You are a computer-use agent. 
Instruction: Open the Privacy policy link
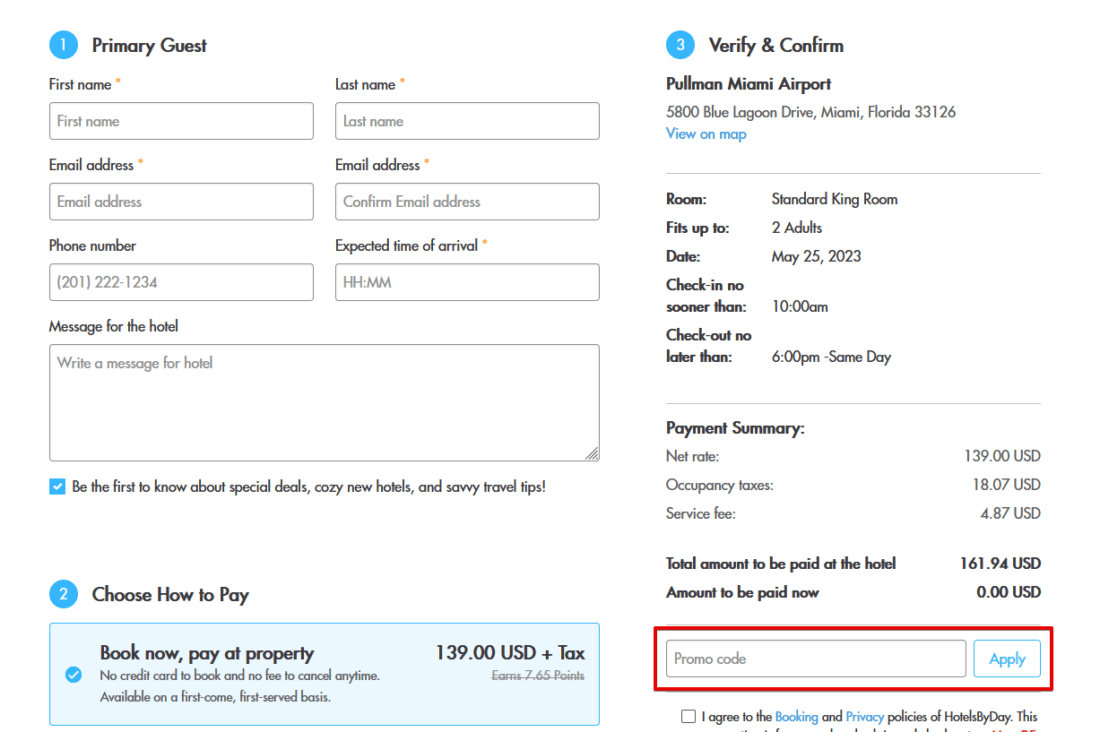(x=865, y=716)
